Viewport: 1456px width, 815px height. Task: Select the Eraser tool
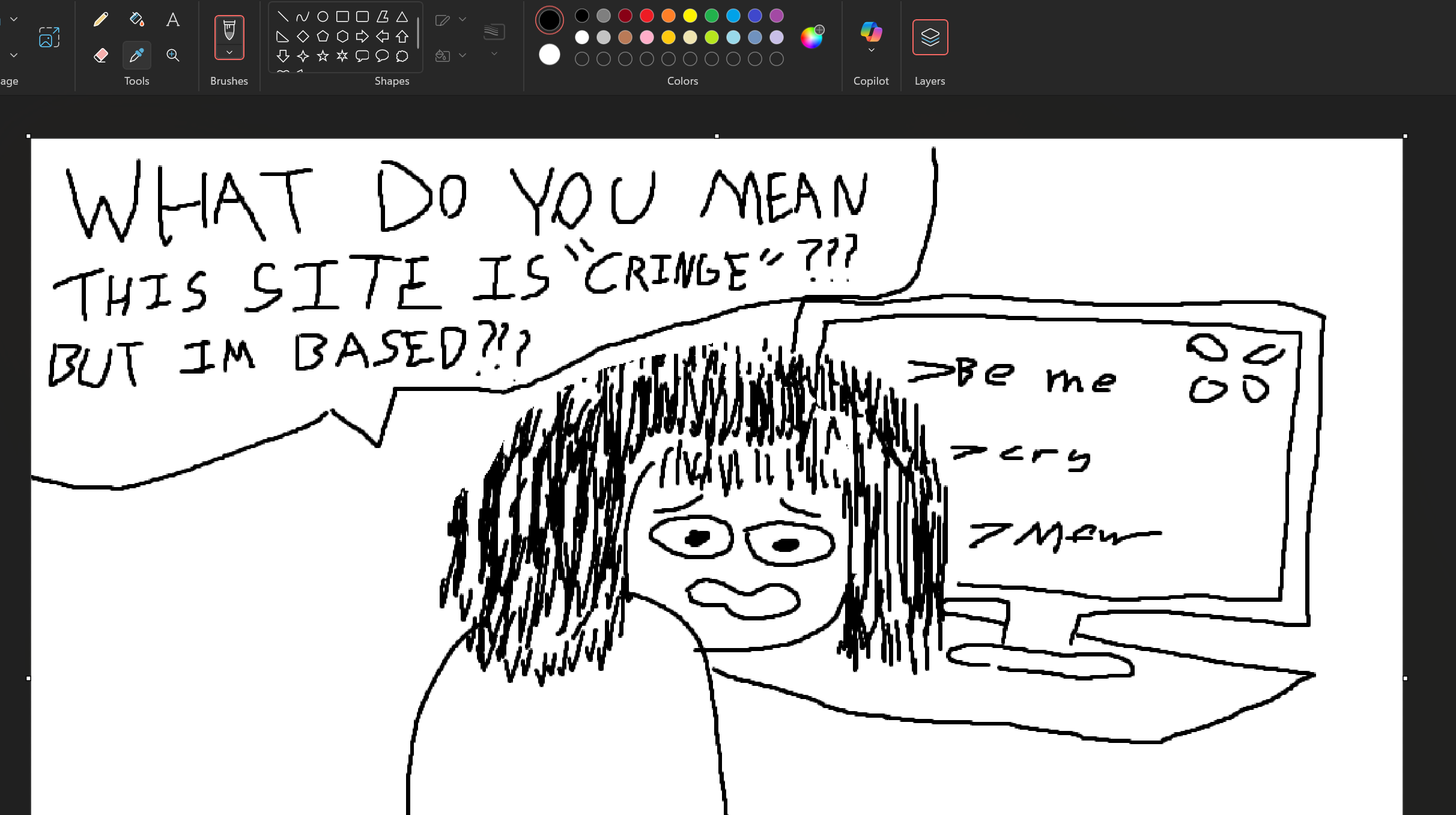100,55
